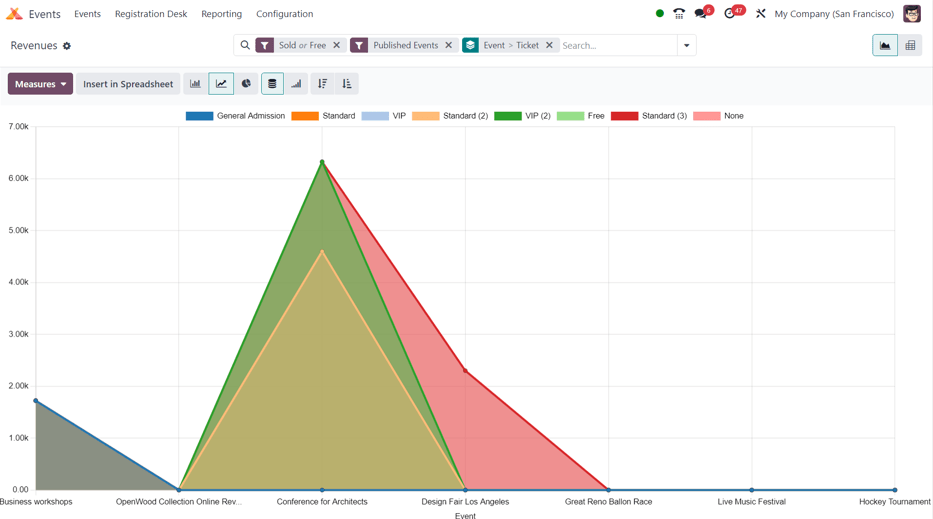Open the Configuration menu
933x519 pixels.
pyautogui.click(x=284, y=14)
